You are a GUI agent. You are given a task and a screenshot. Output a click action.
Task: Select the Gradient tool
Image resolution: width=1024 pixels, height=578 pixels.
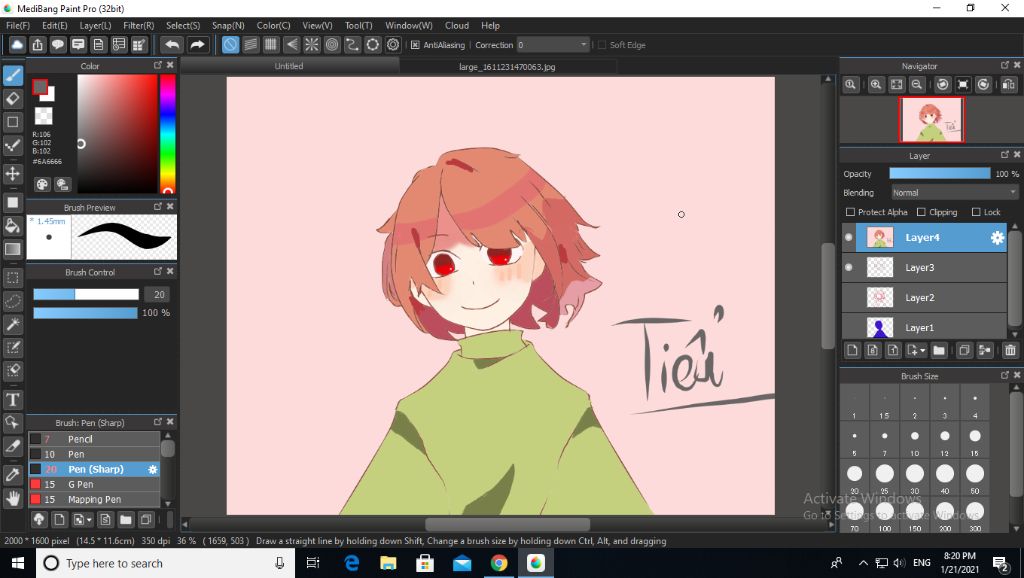12,249
